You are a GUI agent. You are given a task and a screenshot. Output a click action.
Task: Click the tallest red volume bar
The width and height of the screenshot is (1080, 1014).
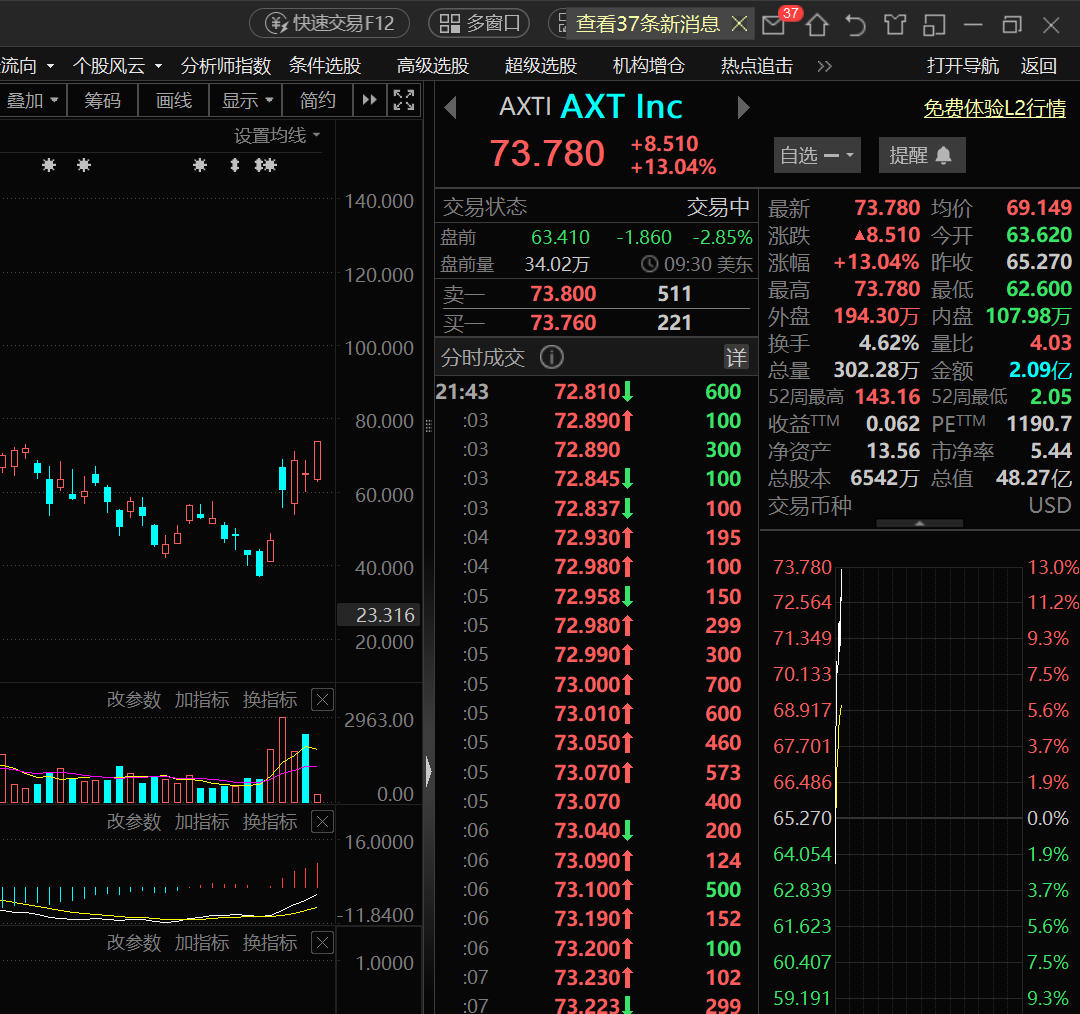(x=282, y=760)
